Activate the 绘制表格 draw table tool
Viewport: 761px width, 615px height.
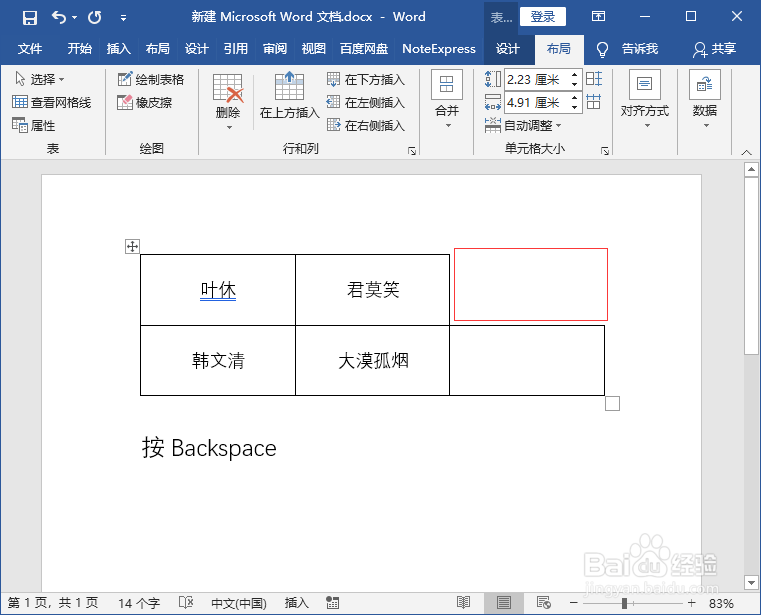[151, 79]
